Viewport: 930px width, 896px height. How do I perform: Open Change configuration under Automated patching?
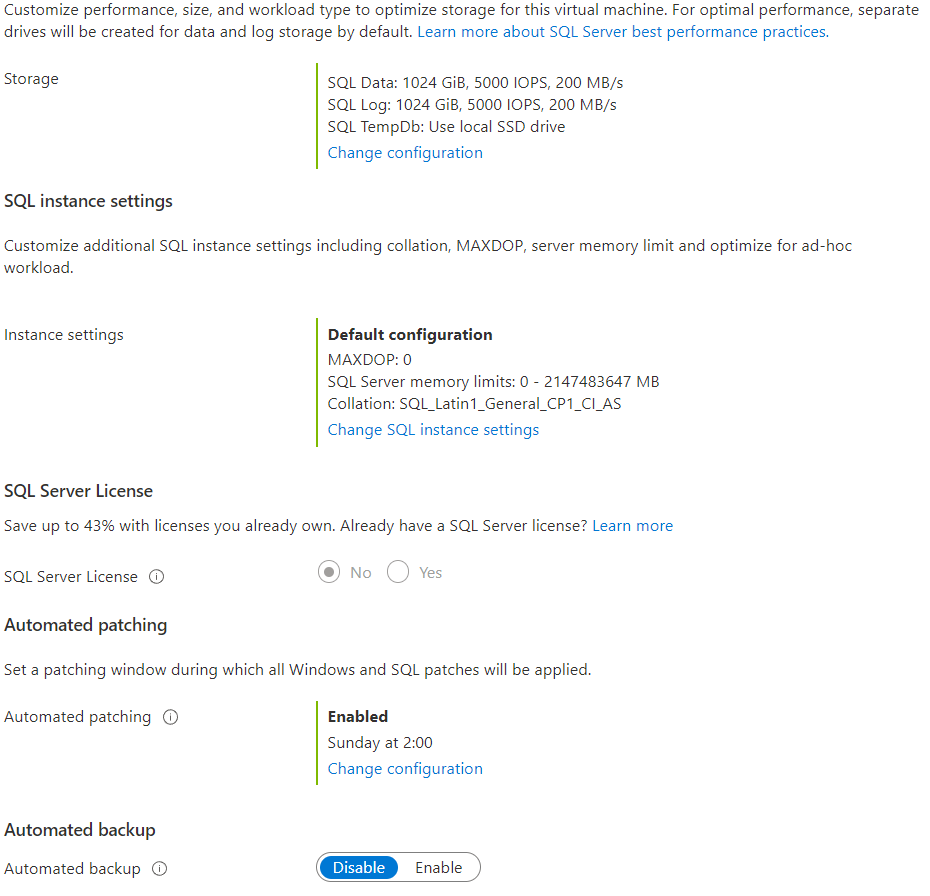tap(405, 769)
